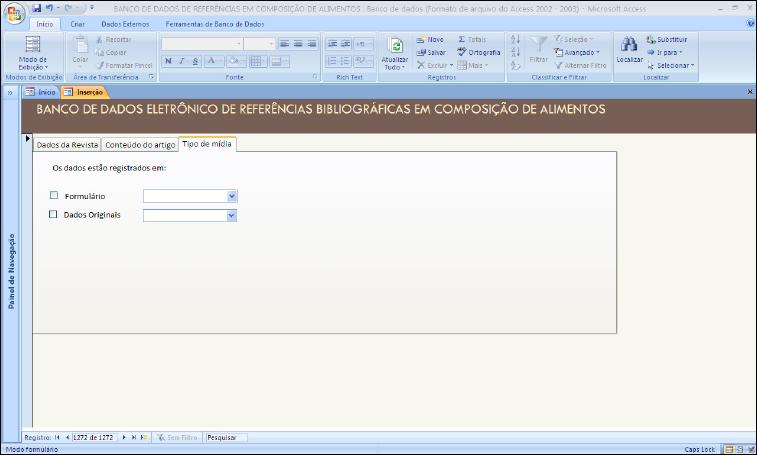Click Formatar Pincel format painter
Viewport: 757px width, 455px height.
tap(125, 65)
